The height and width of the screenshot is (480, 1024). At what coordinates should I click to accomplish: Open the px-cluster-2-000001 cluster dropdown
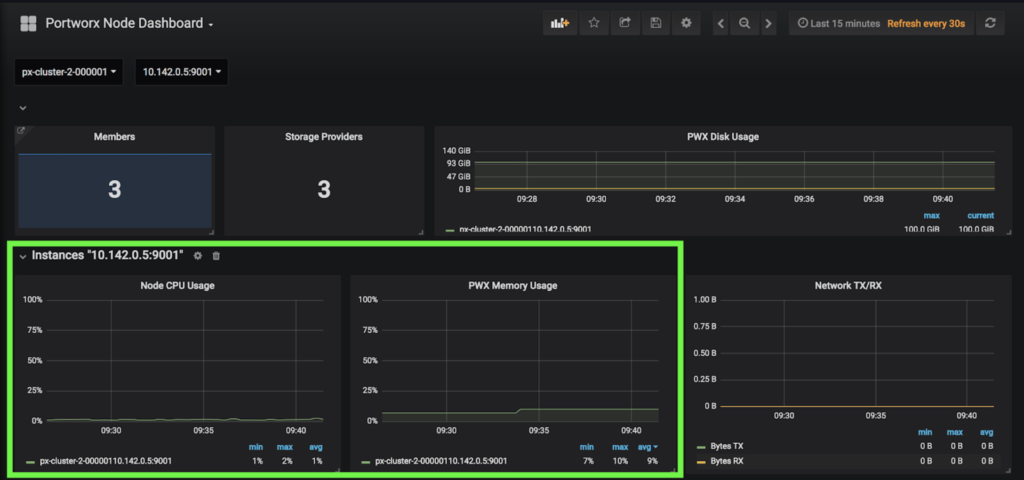click(70, 72)
